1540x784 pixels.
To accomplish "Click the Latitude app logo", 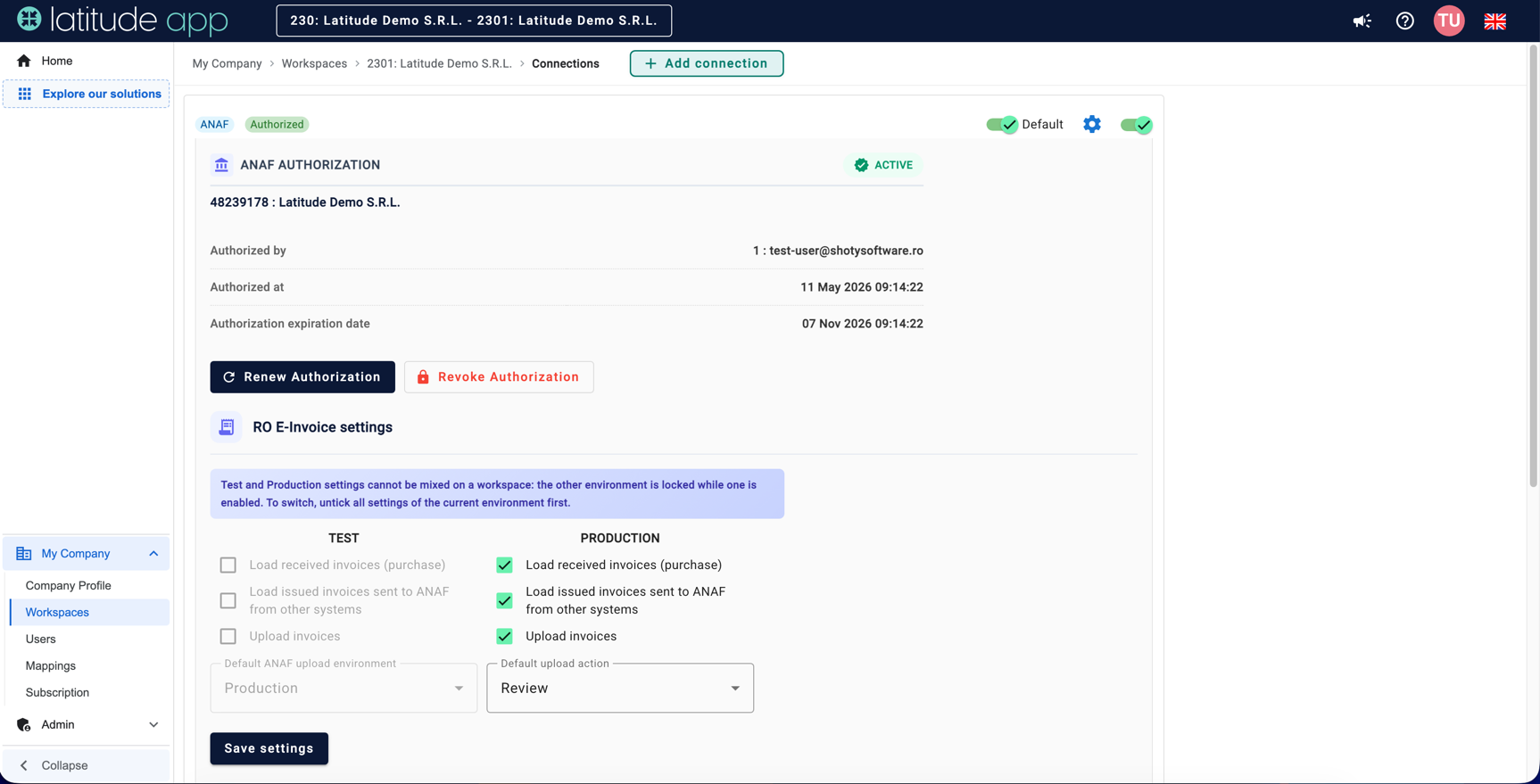I will 122,20.
